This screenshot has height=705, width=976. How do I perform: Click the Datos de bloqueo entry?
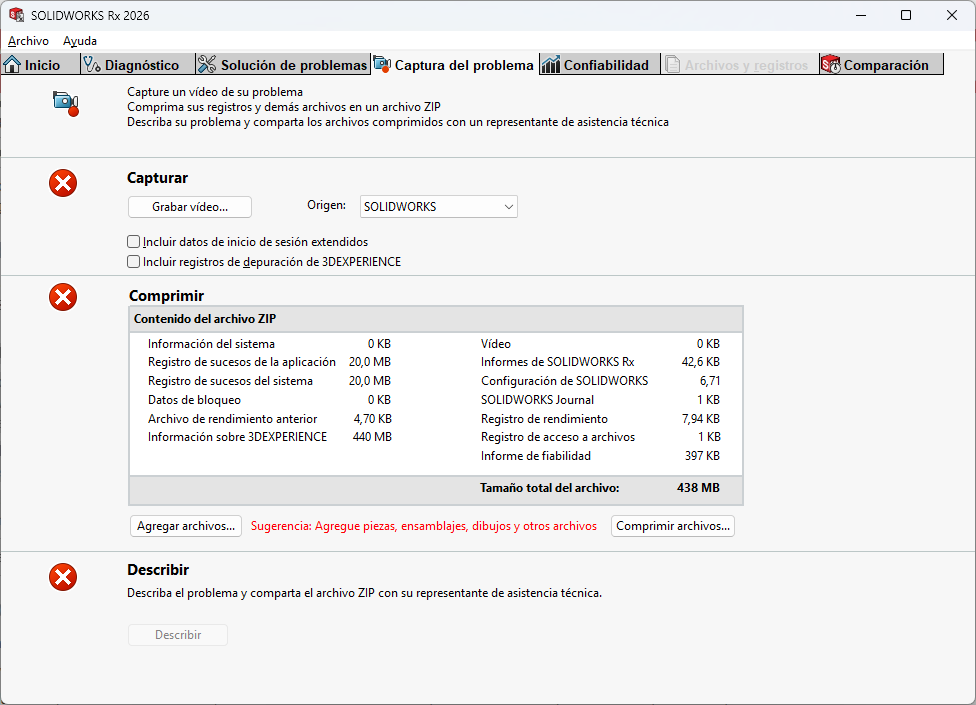194,400
